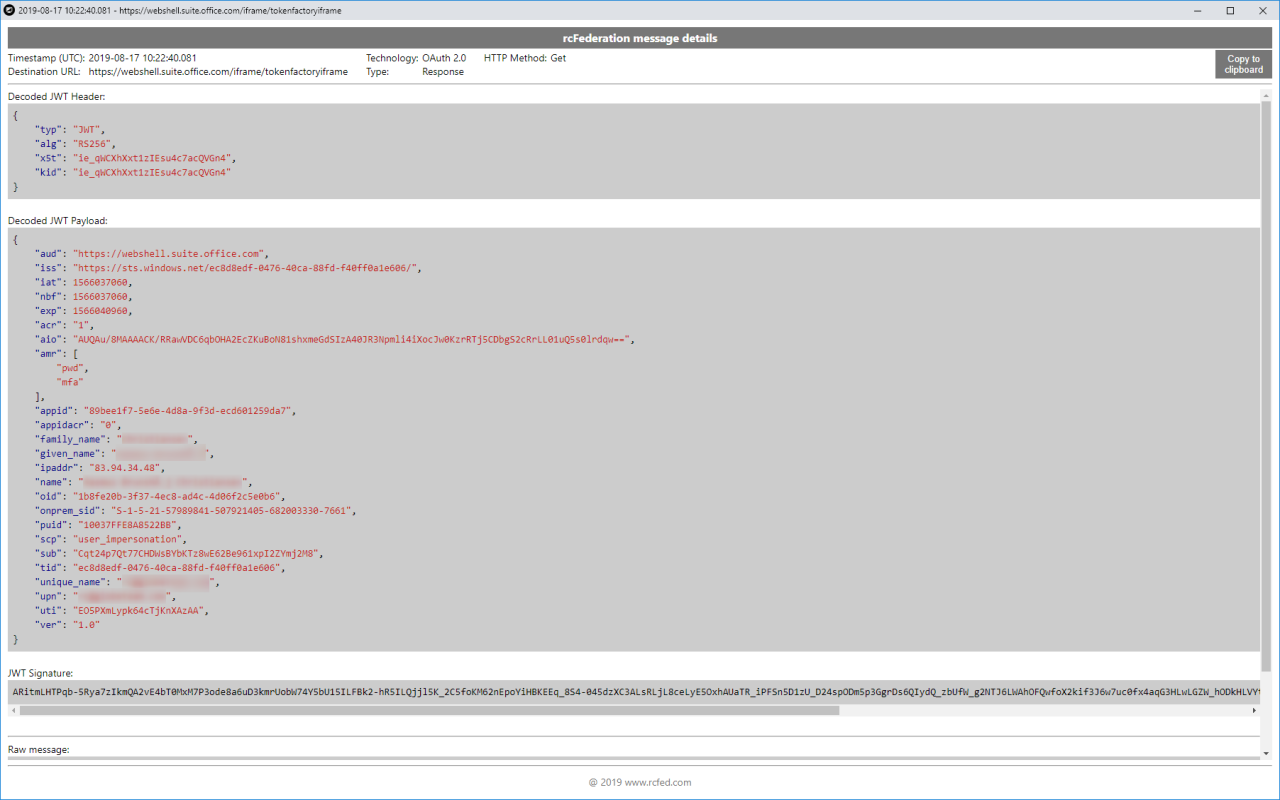Click the "sub" claim line
1280x800 pixels.
tap(181, 553)
